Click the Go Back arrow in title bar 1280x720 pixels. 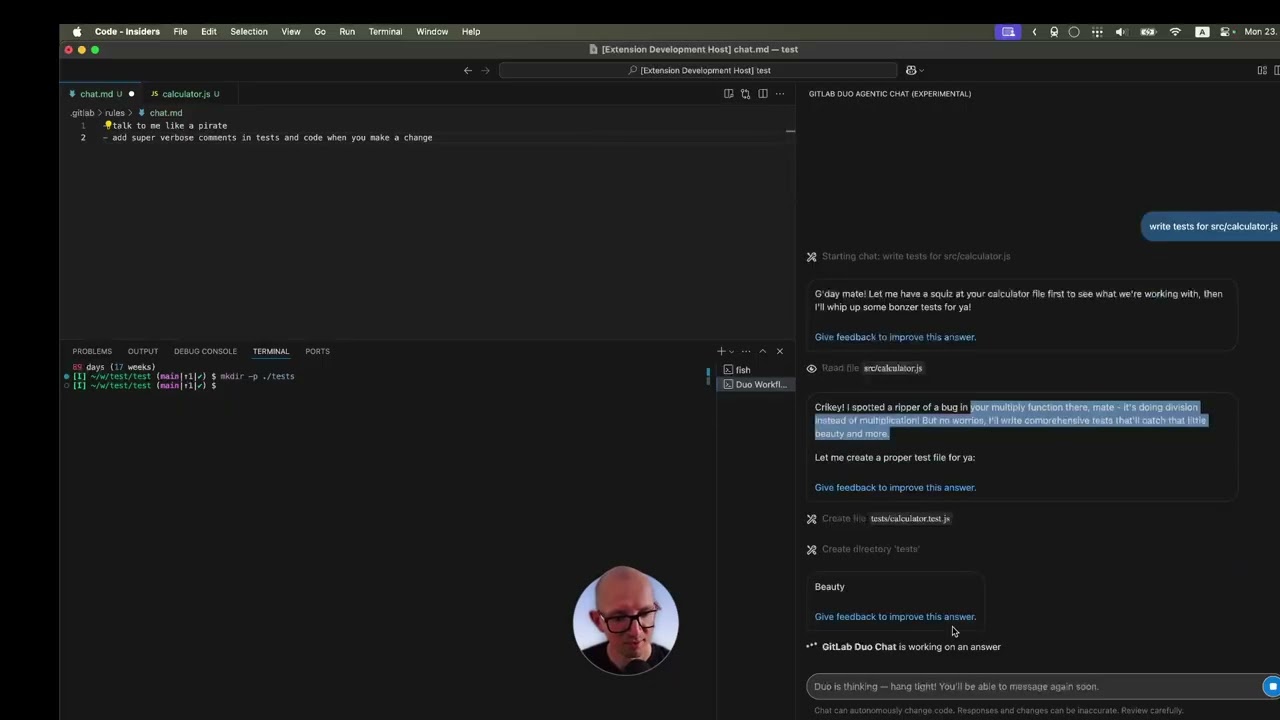pyautogui.click(x=467, y=70)
